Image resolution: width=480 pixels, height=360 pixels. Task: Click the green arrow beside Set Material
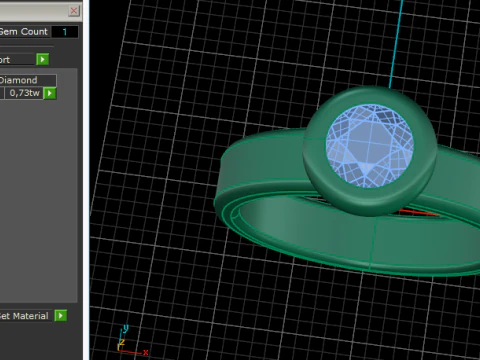point(61,316)
